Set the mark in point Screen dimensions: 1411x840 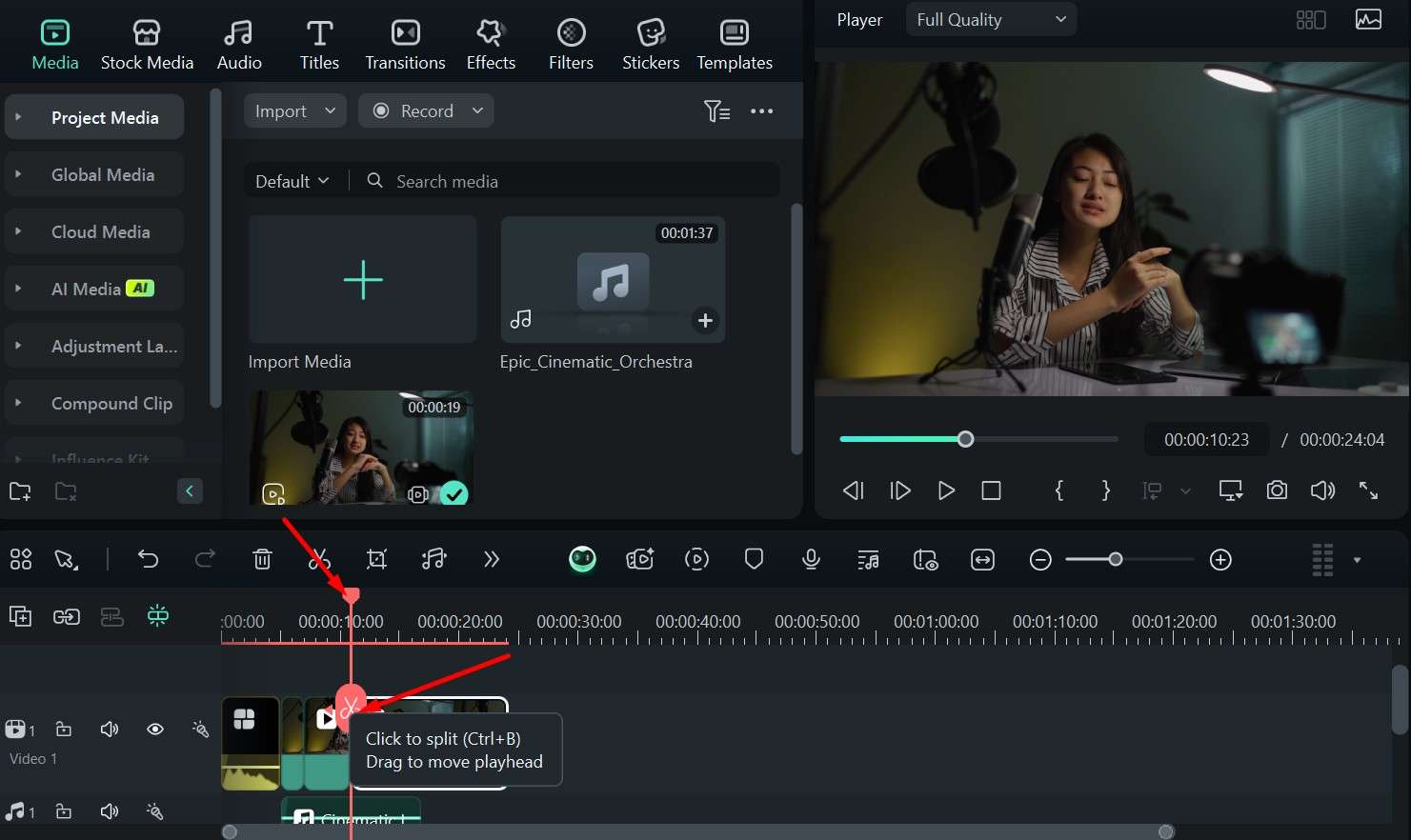pos(1059,490)
